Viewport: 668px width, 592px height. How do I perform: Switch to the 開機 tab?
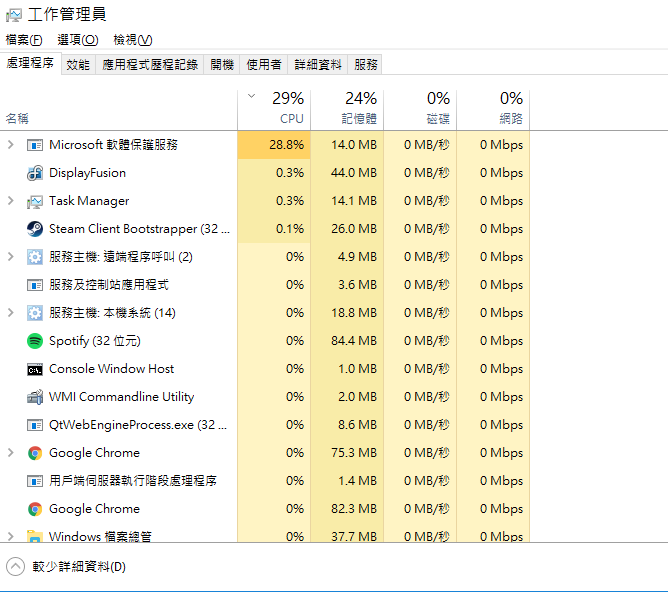tap(222, 65)
